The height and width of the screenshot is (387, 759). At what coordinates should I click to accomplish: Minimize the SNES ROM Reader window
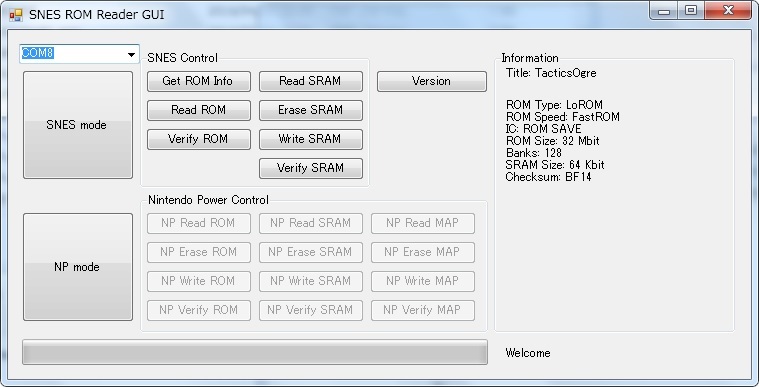[664, 11]
